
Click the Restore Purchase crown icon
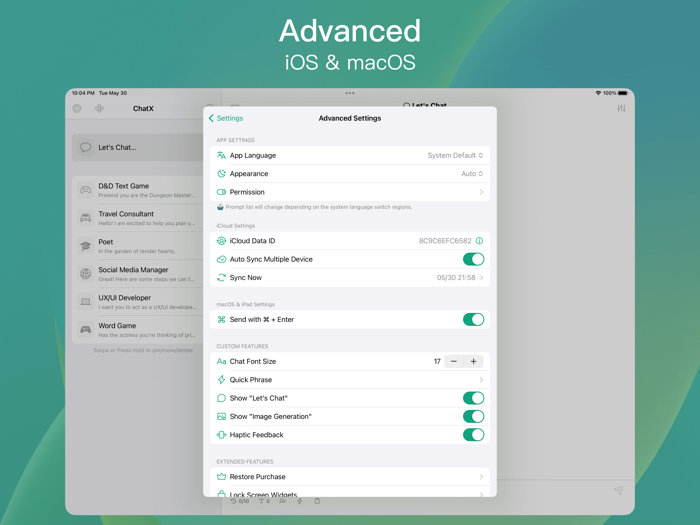pyautogui.click(x=221, y=477)
